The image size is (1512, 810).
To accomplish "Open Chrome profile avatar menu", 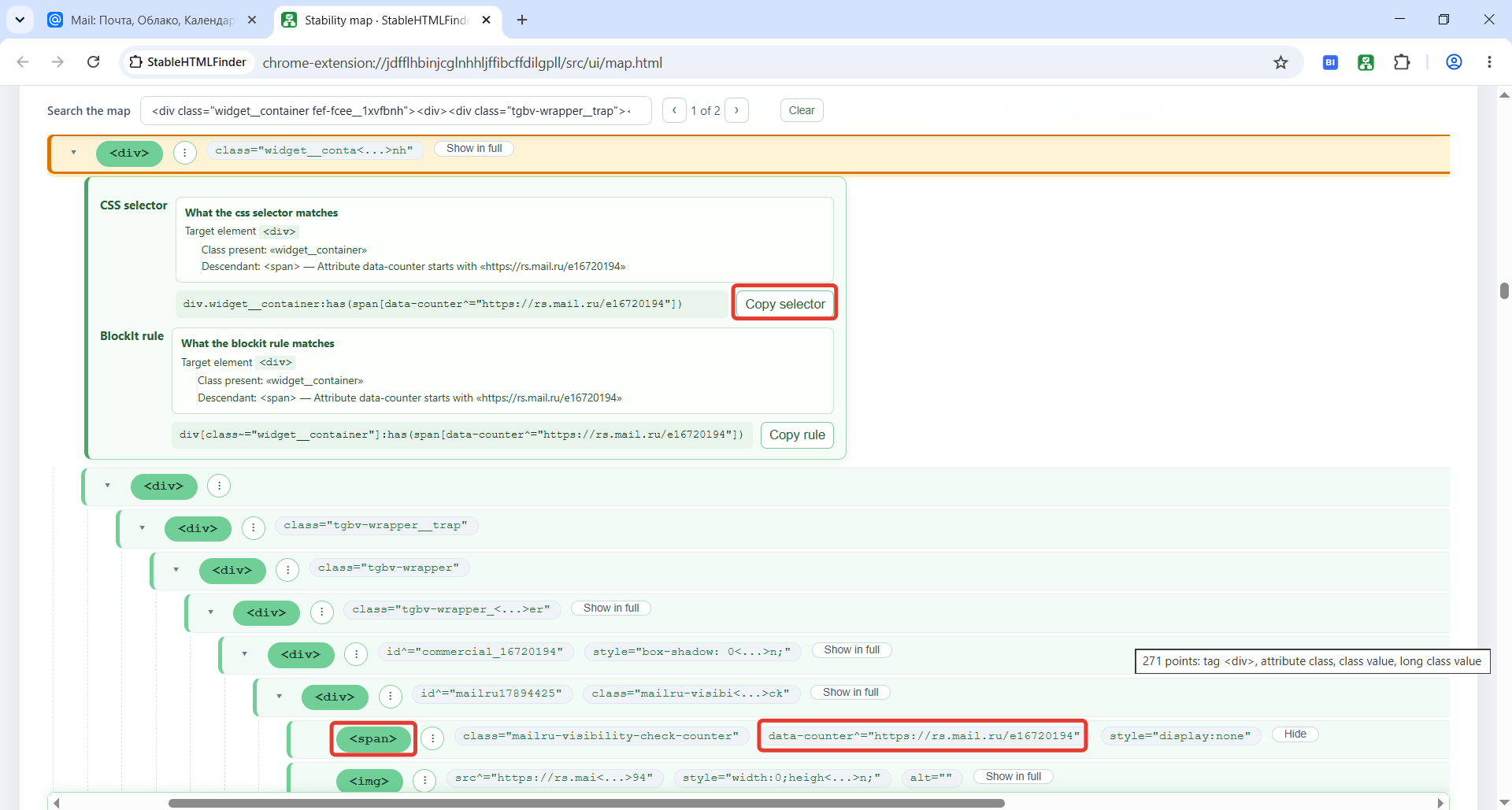I will pos(1454,62).
